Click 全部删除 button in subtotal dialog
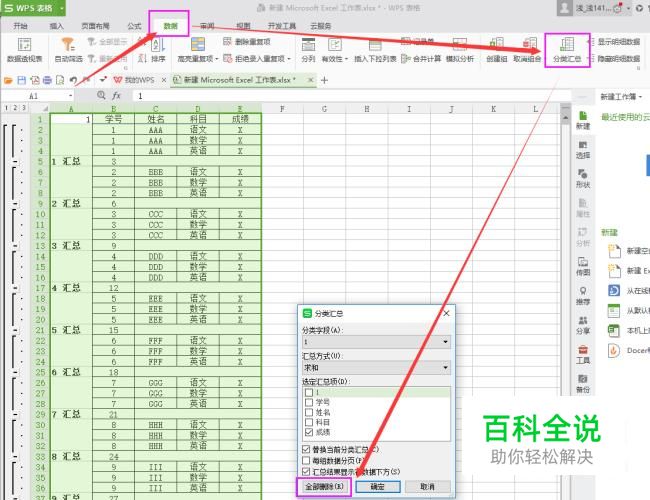Image resolution: width=650 pixels, height=500 pixels. 325,487
